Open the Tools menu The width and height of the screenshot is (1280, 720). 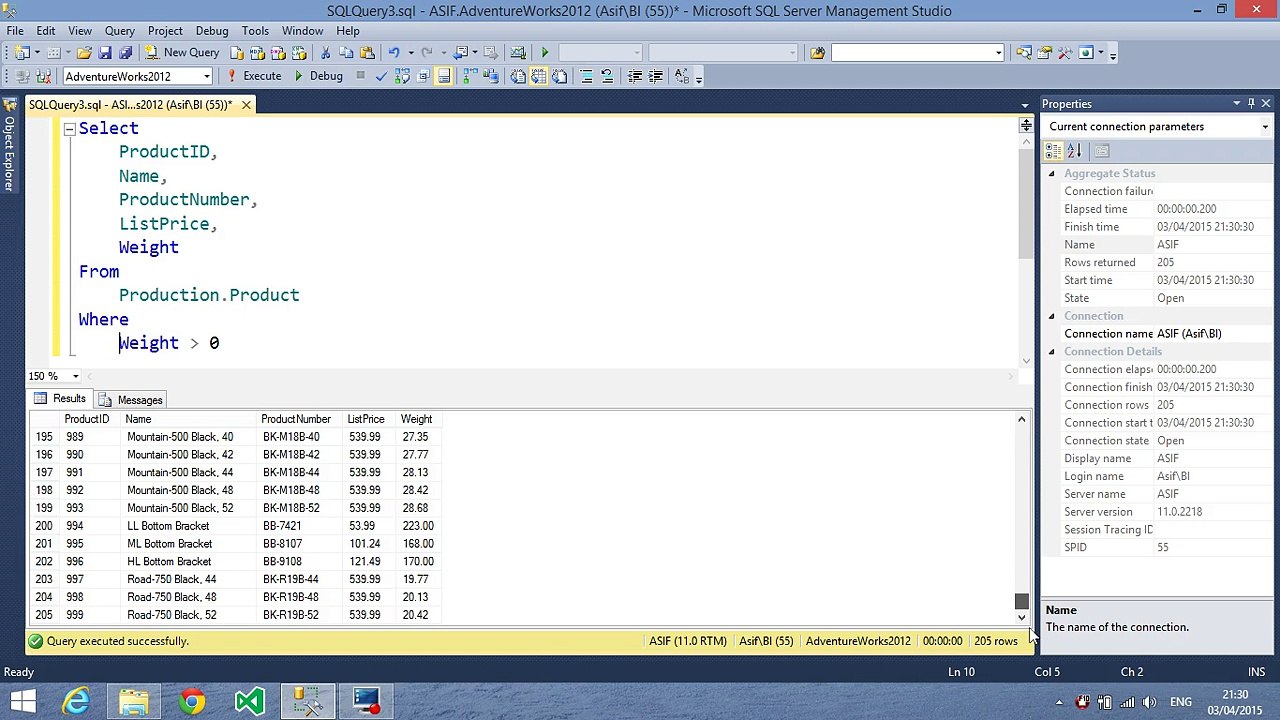[x=255, y=31]
